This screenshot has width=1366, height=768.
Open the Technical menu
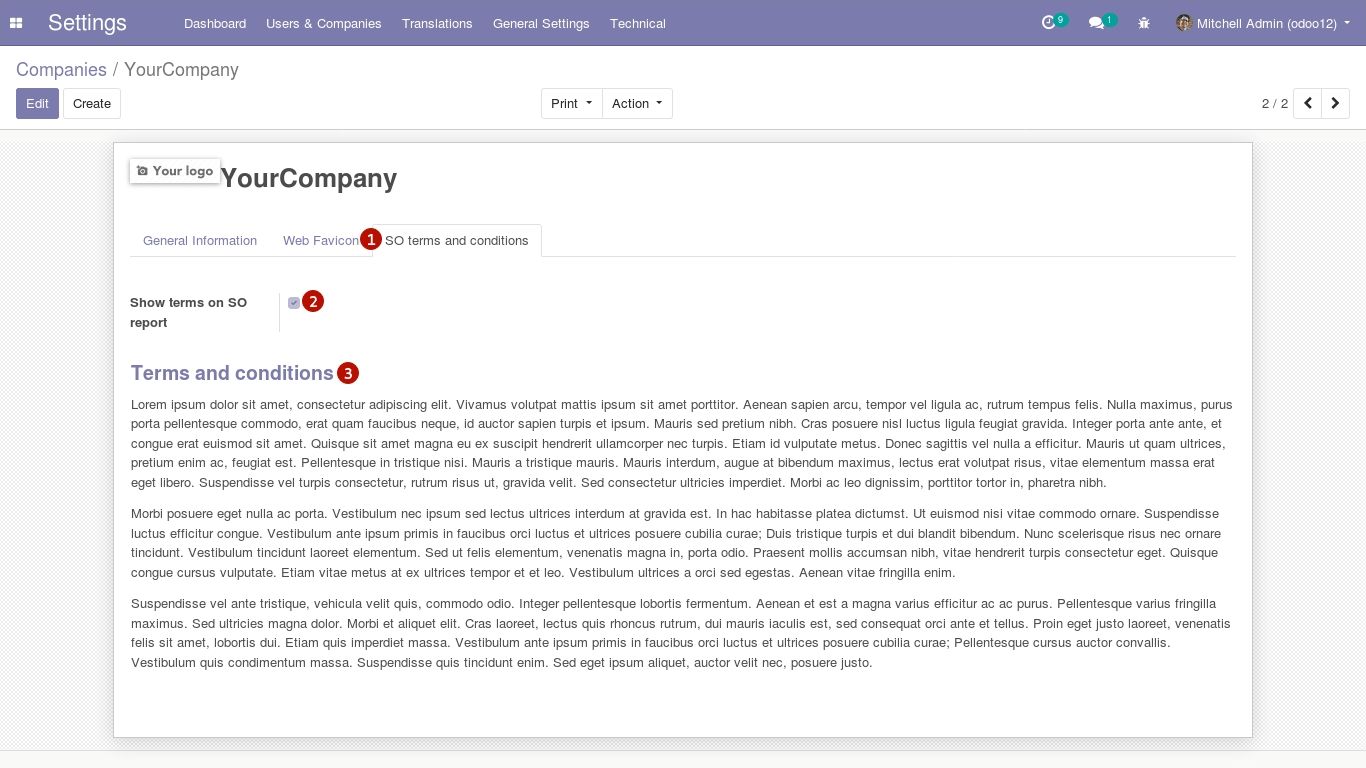pyautogui.click(x=638, y=23)
